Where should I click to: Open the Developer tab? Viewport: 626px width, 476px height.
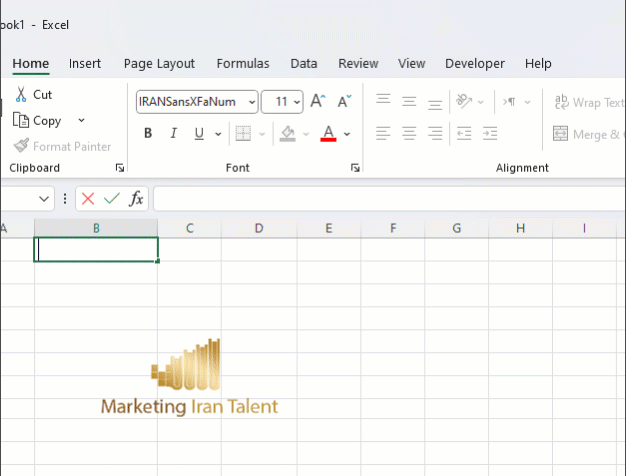pyautogui.click(x=475, y=64)
